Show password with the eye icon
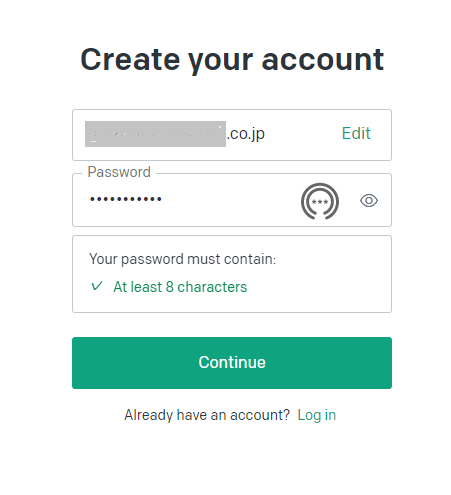This screenshot has width=451, height=495. tap(369, 201)
